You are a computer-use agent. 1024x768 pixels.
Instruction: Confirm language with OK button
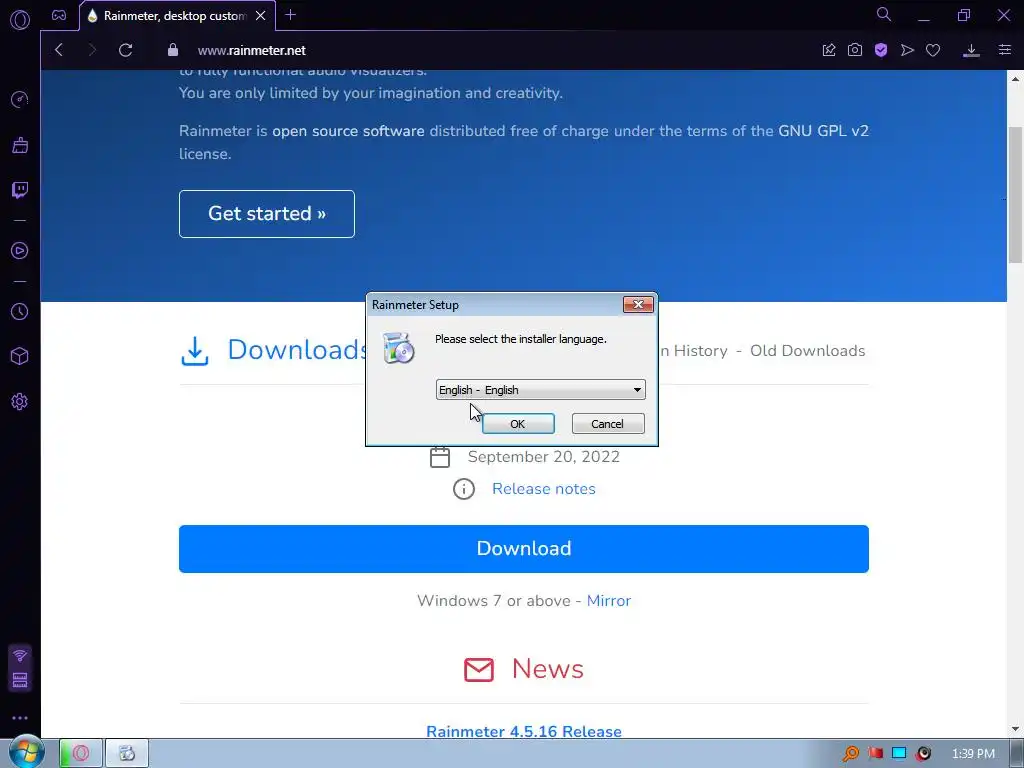pos(518,424)
